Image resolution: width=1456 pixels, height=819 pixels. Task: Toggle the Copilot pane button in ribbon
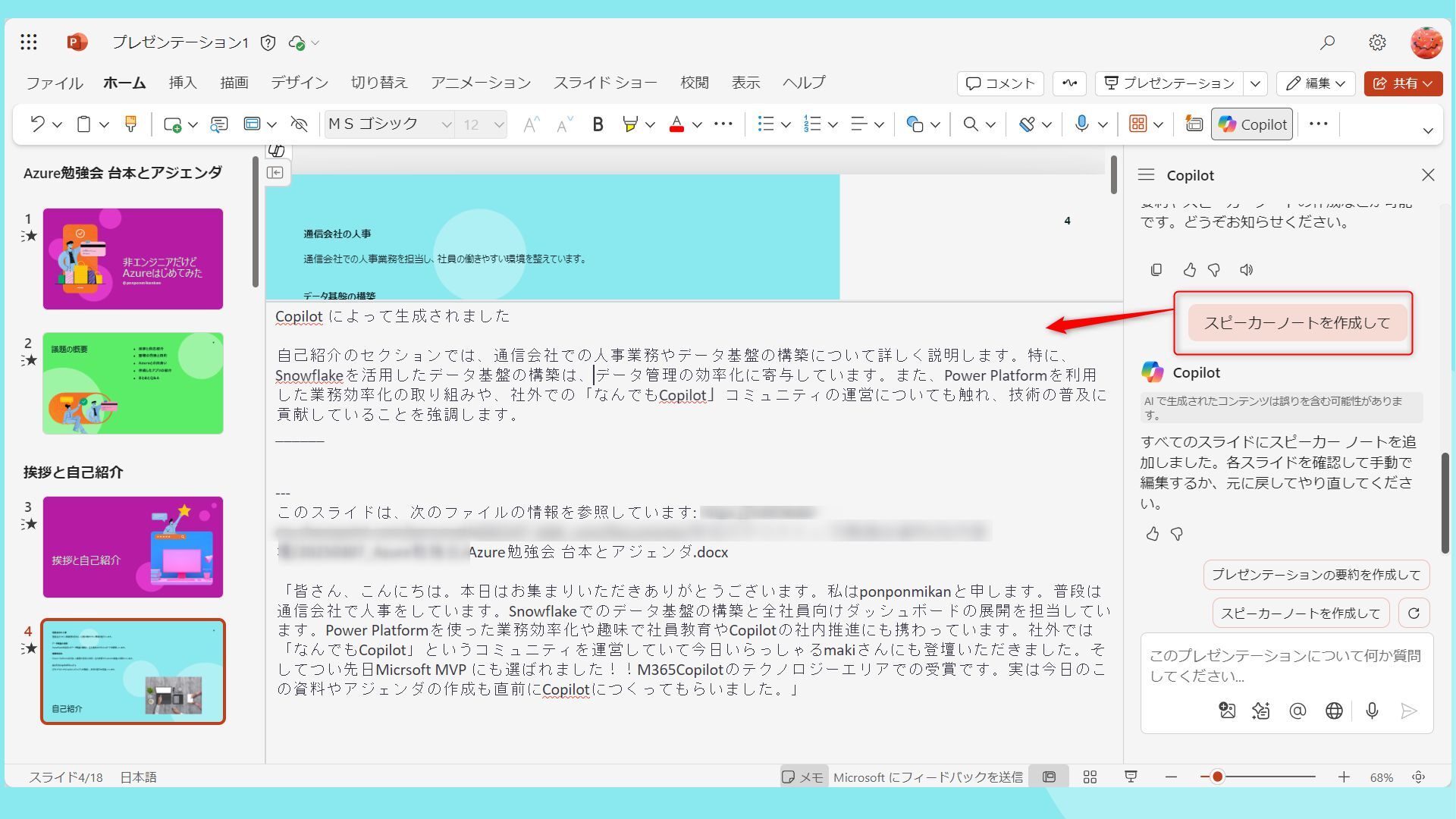point(1252,124)
